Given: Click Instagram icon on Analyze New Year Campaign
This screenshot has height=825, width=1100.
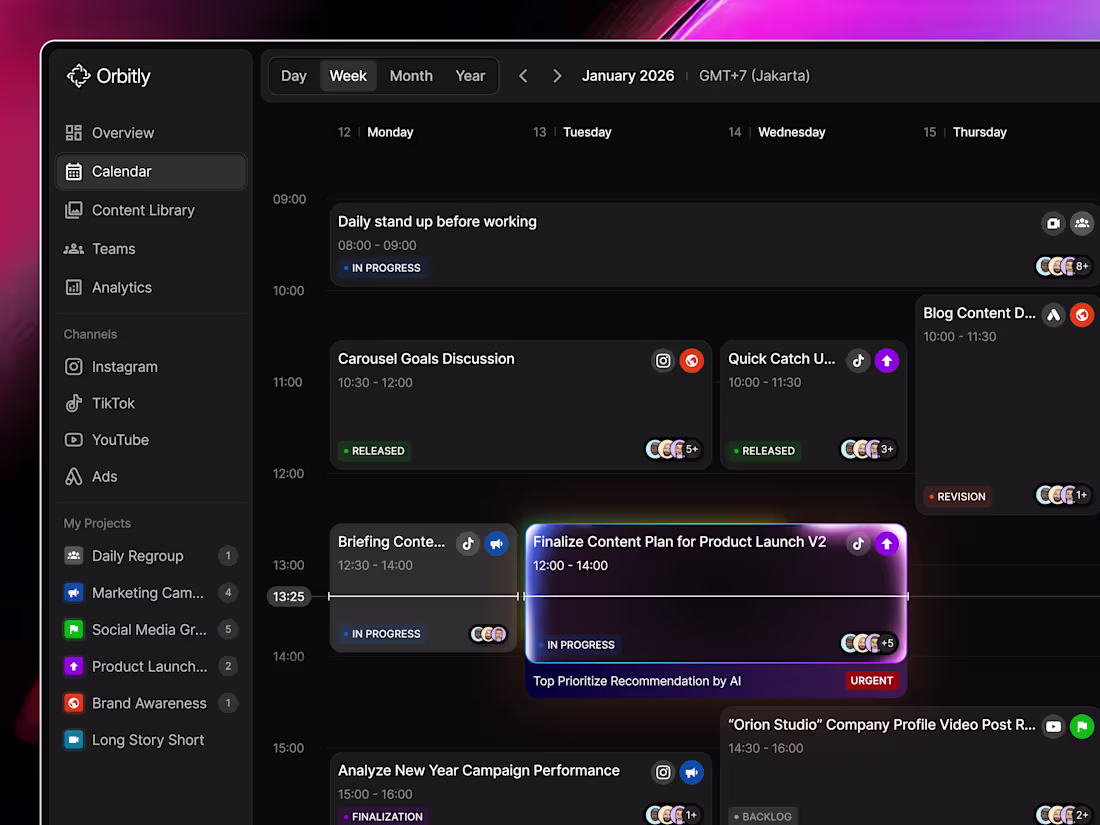Looking at the screenshot, I should coord(663,772).
